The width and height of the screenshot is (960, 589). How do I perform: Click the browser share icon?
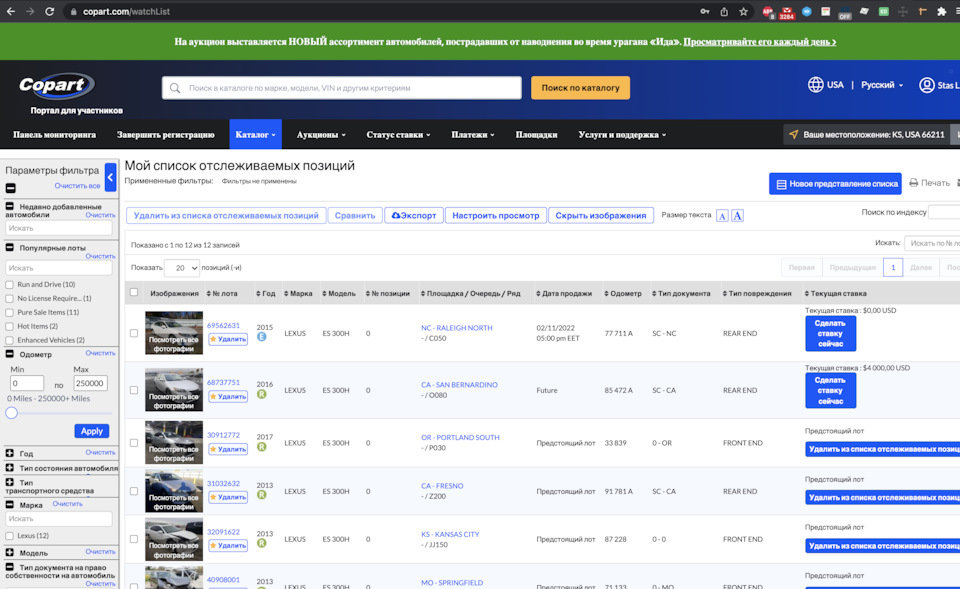pyautogui.click(x=724, y=11)
